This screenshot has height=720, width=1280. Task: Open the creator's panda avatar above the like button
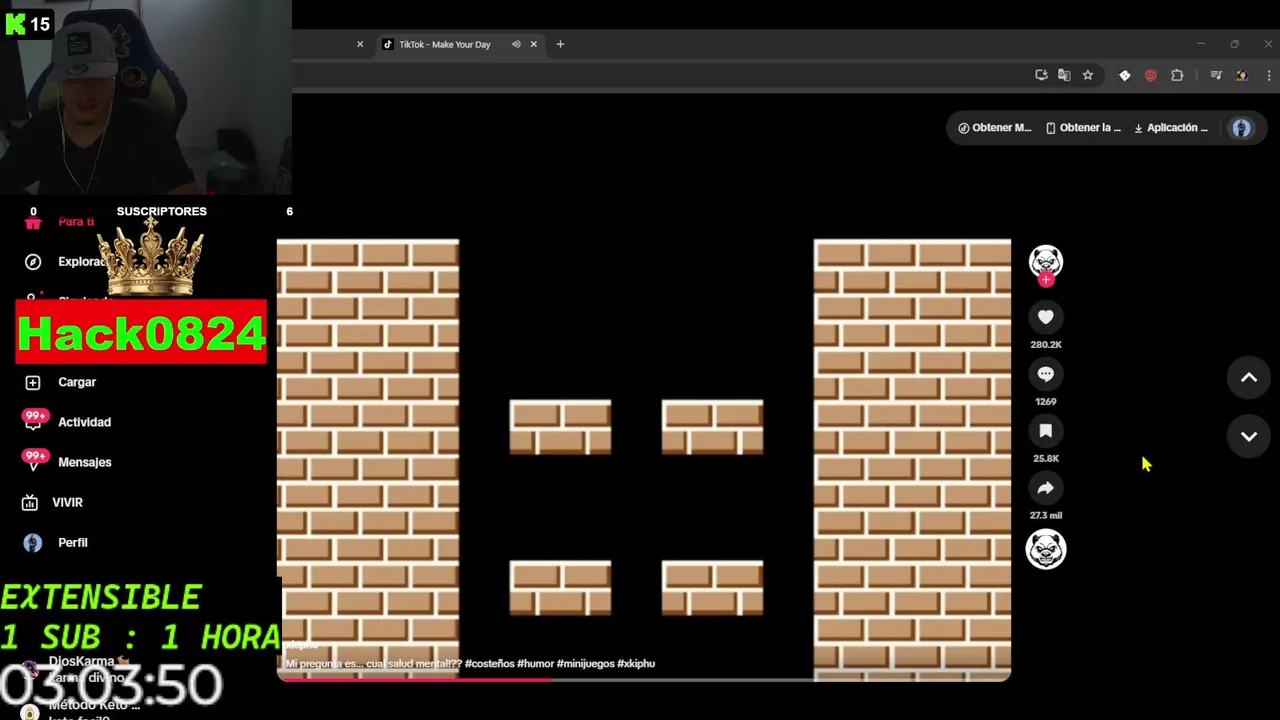tap(1046, 261)
